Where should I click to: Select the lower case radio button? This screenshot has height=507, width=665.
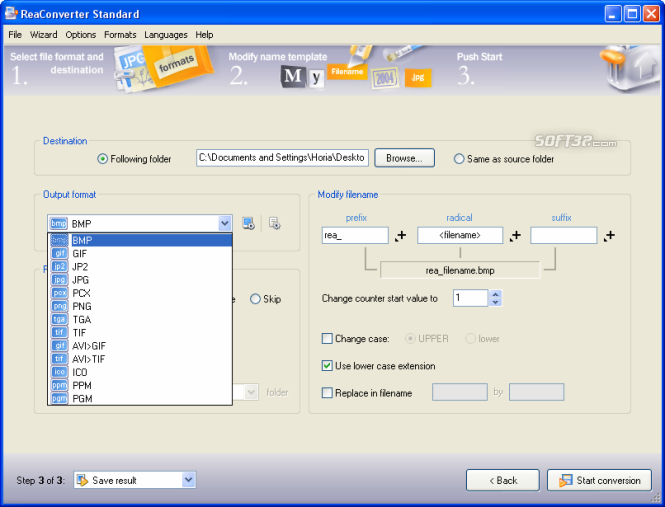[x=470, y=339]
